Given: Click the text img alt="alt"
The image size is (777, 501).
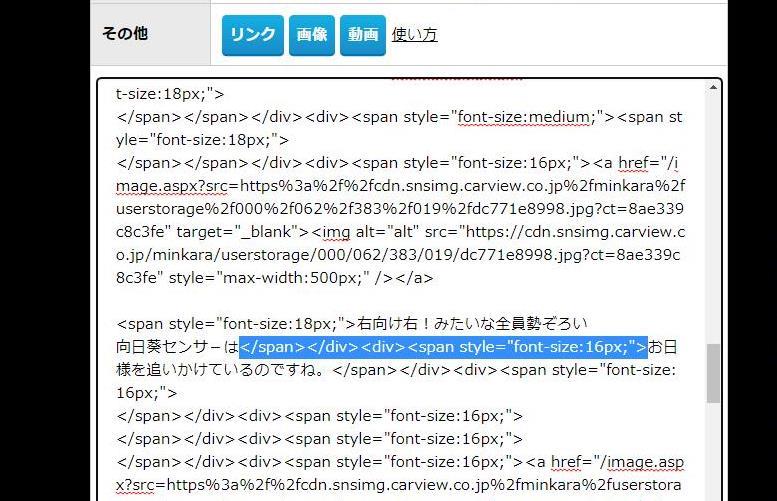Looking at the screenshot, I should (x=371, y=232).
